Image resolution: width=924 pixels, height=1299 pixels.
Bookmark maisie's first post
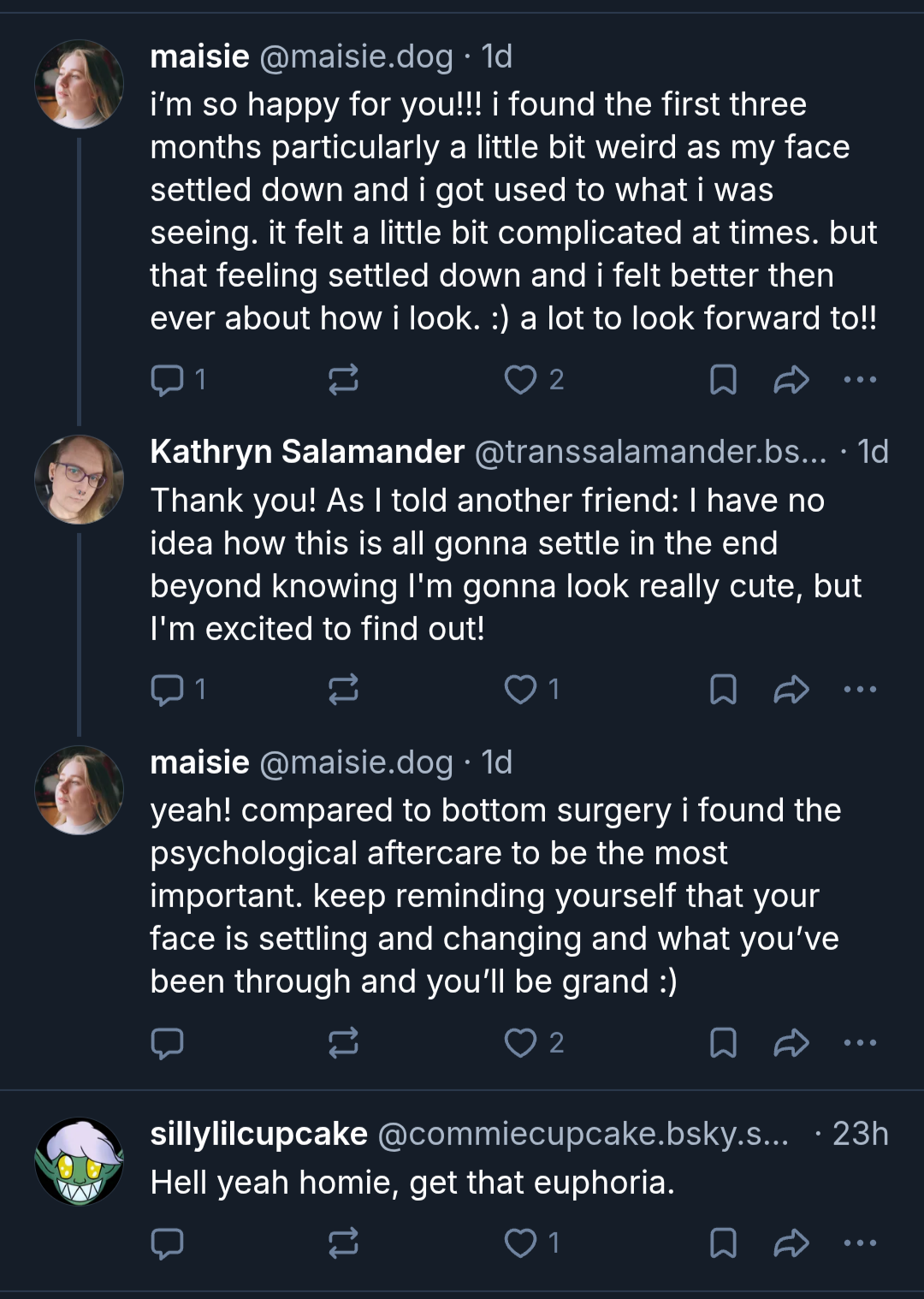coord(724,379)
